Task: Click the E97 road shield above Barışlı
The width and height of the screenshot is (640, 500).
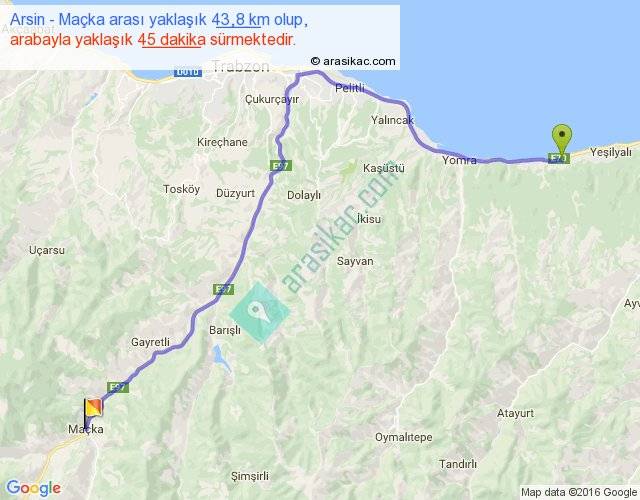Action: pyautogui.click(x=224, y=289)
